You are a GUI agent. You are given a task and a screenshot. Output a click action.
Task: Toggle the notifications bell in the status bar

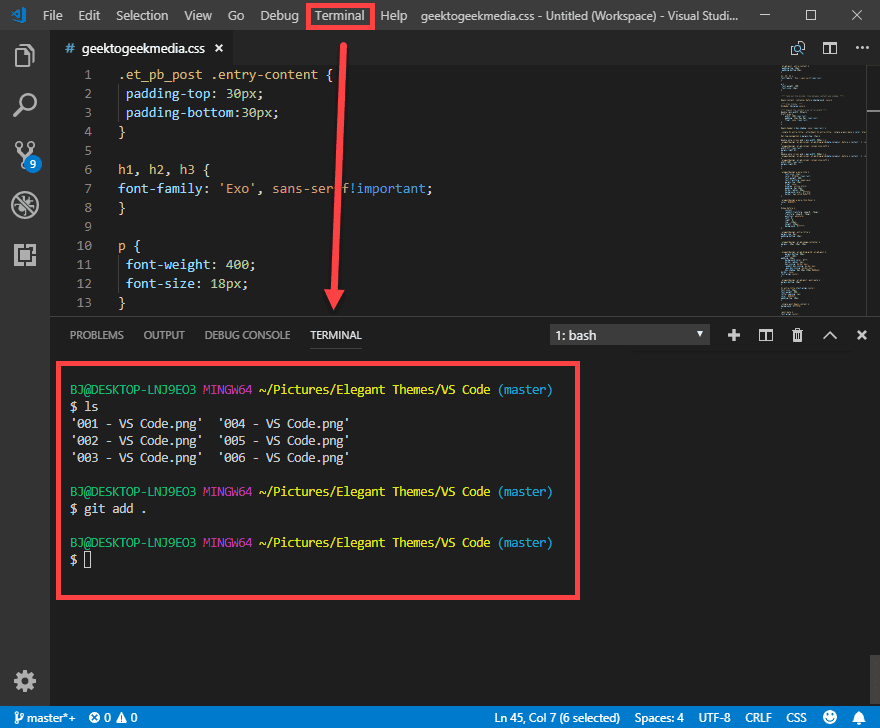(x=860, y=716)
